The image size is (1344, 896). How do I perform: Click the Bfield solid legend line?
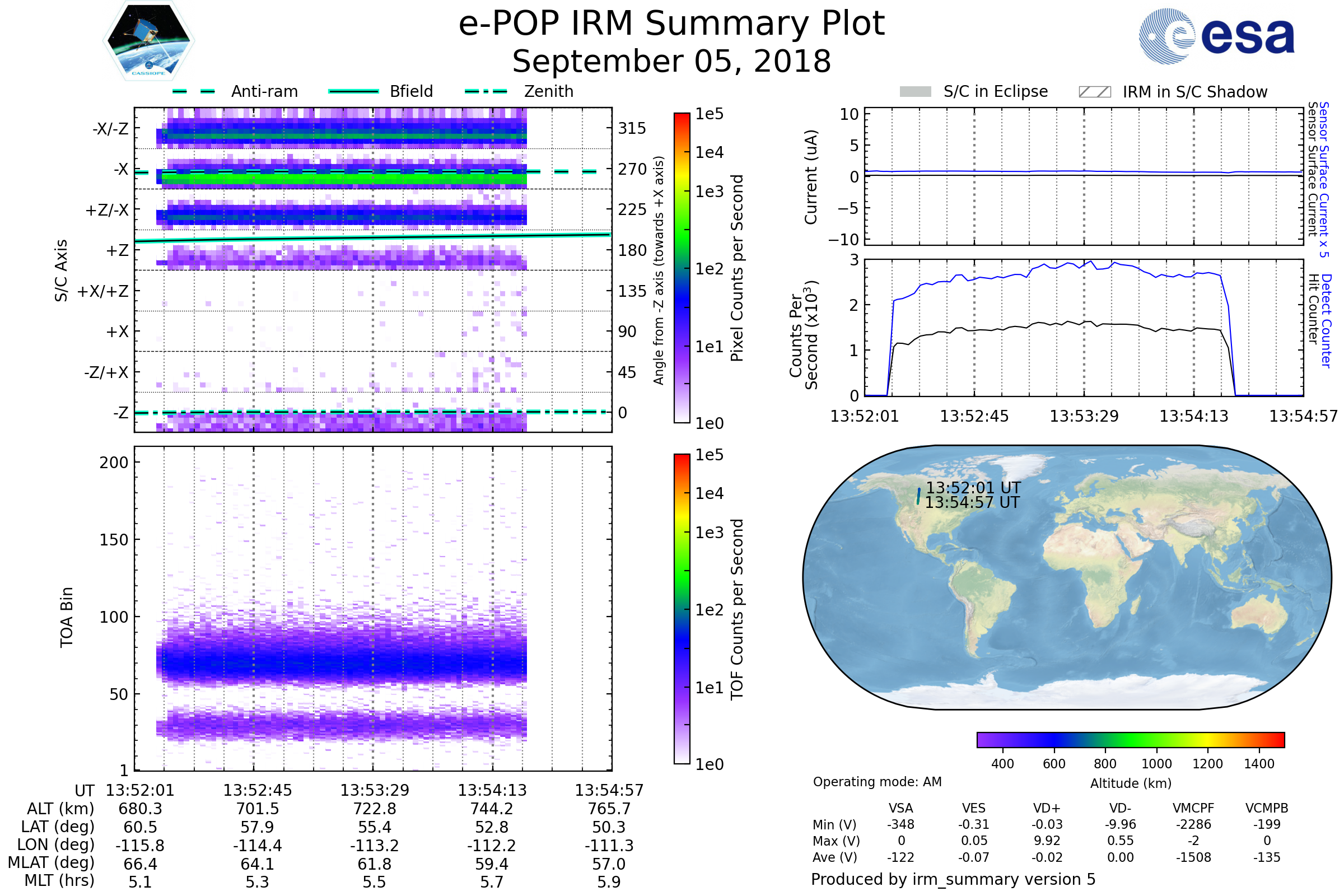point(353,91)
